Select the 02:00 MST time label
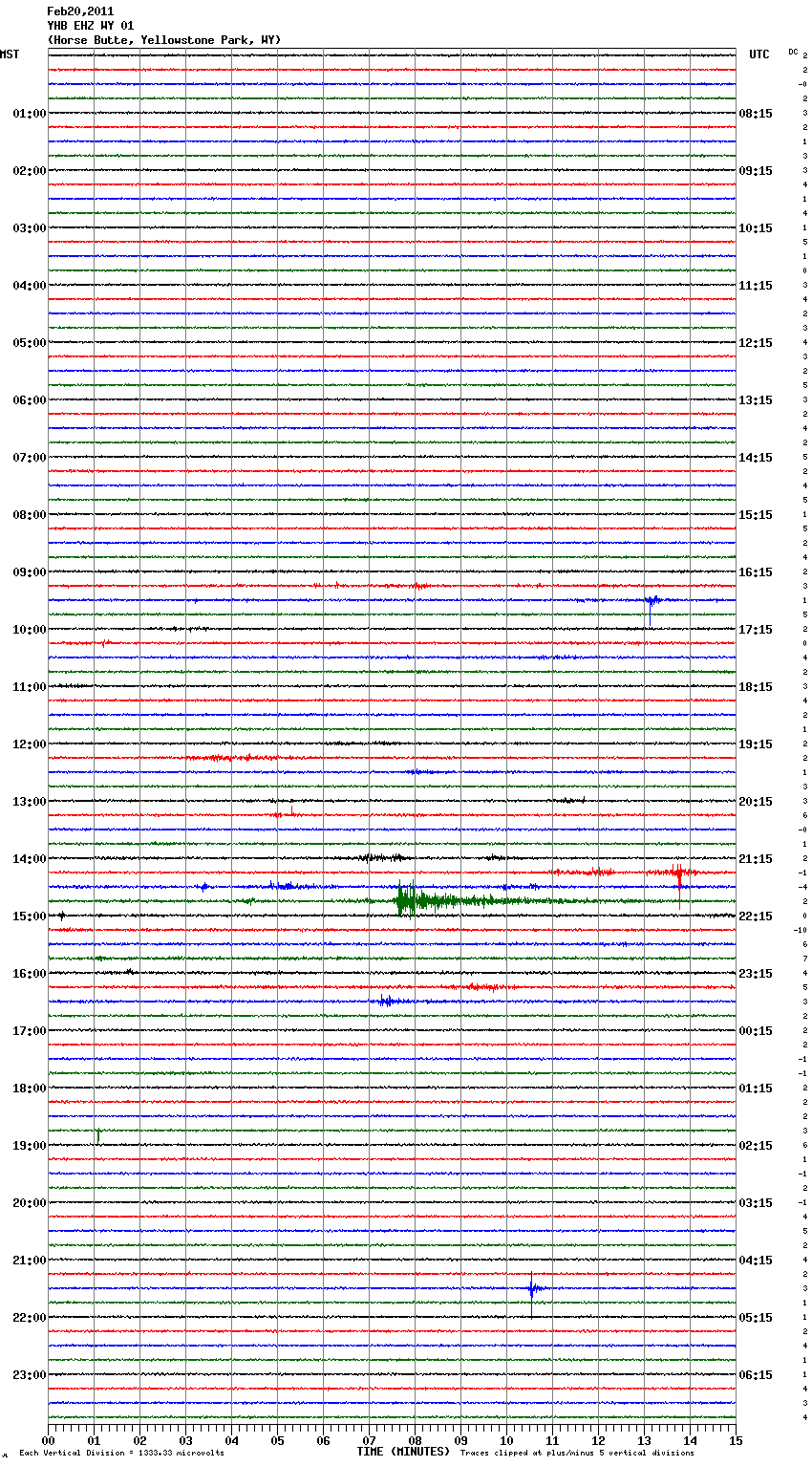This screenshot has width=812, height=1466. (30, 171)
